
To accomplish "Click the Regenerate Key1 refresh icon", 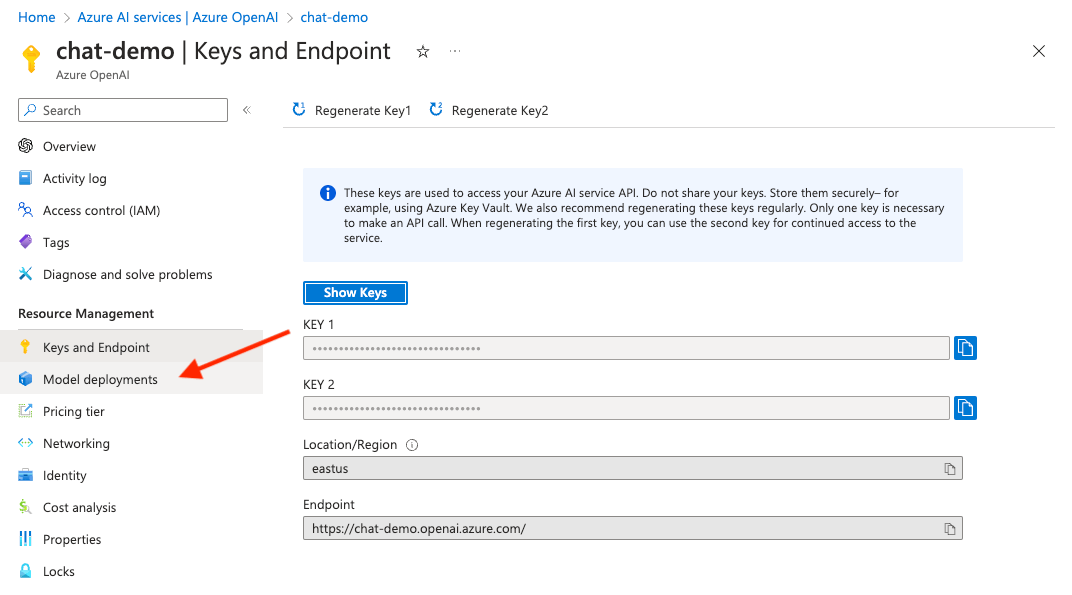I will pos(299,110).
